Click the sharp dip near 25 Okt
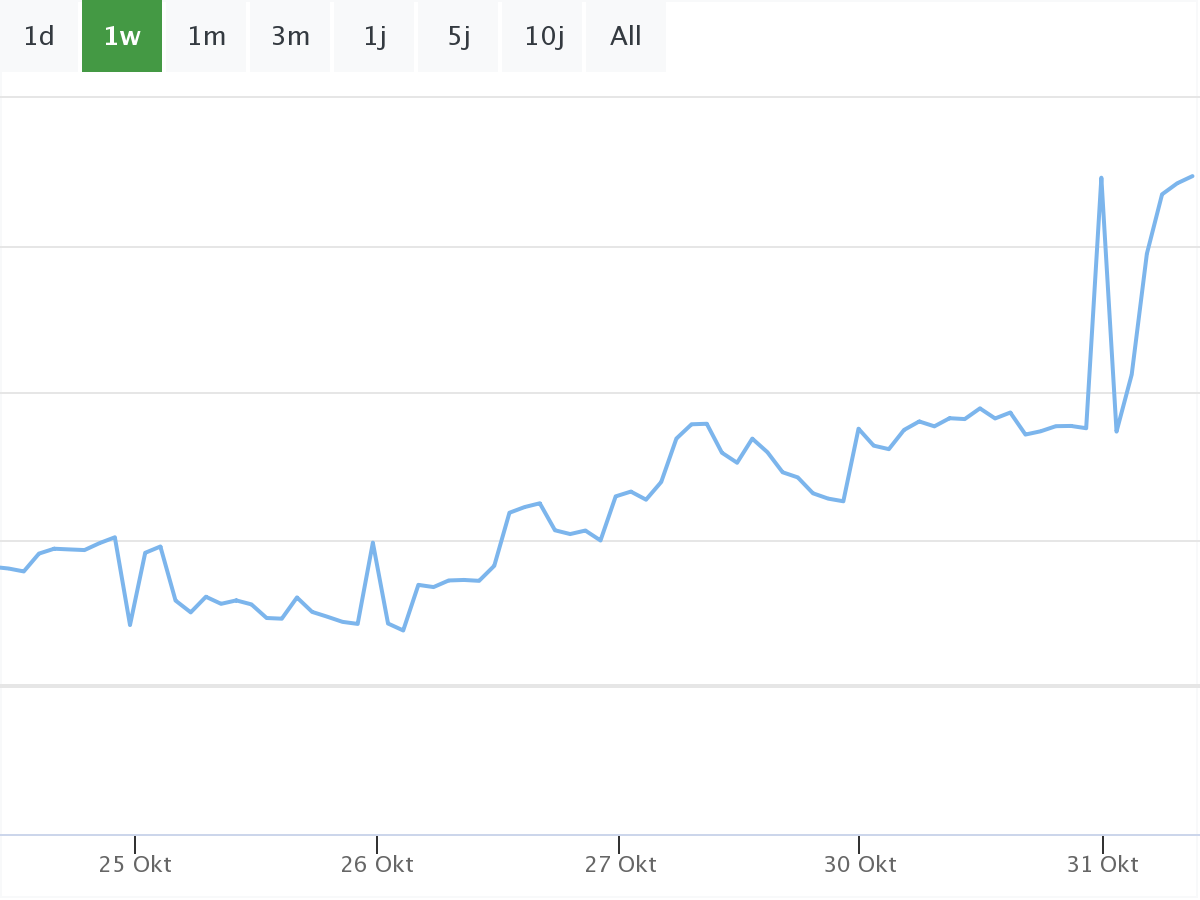The image size is (1200, 900). coord(130,625)
